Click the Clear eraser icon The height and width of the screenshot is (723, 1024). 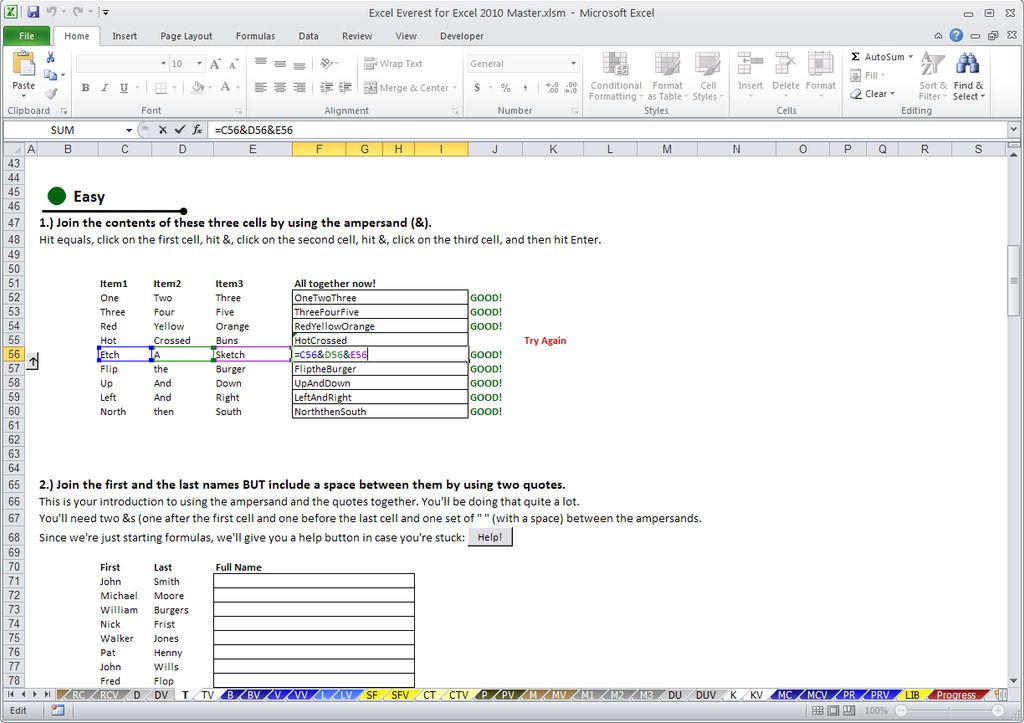856,94
